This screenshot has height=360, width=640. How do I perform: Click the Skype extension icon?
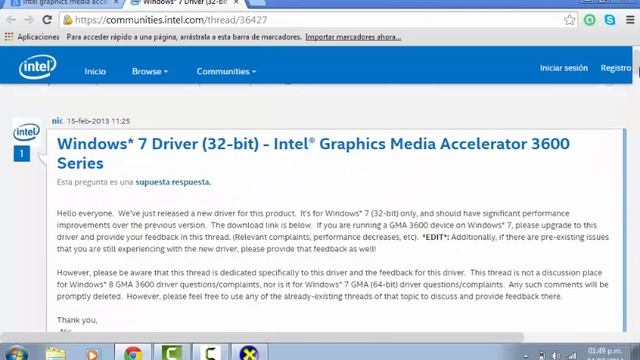click(x=610, y=20)
